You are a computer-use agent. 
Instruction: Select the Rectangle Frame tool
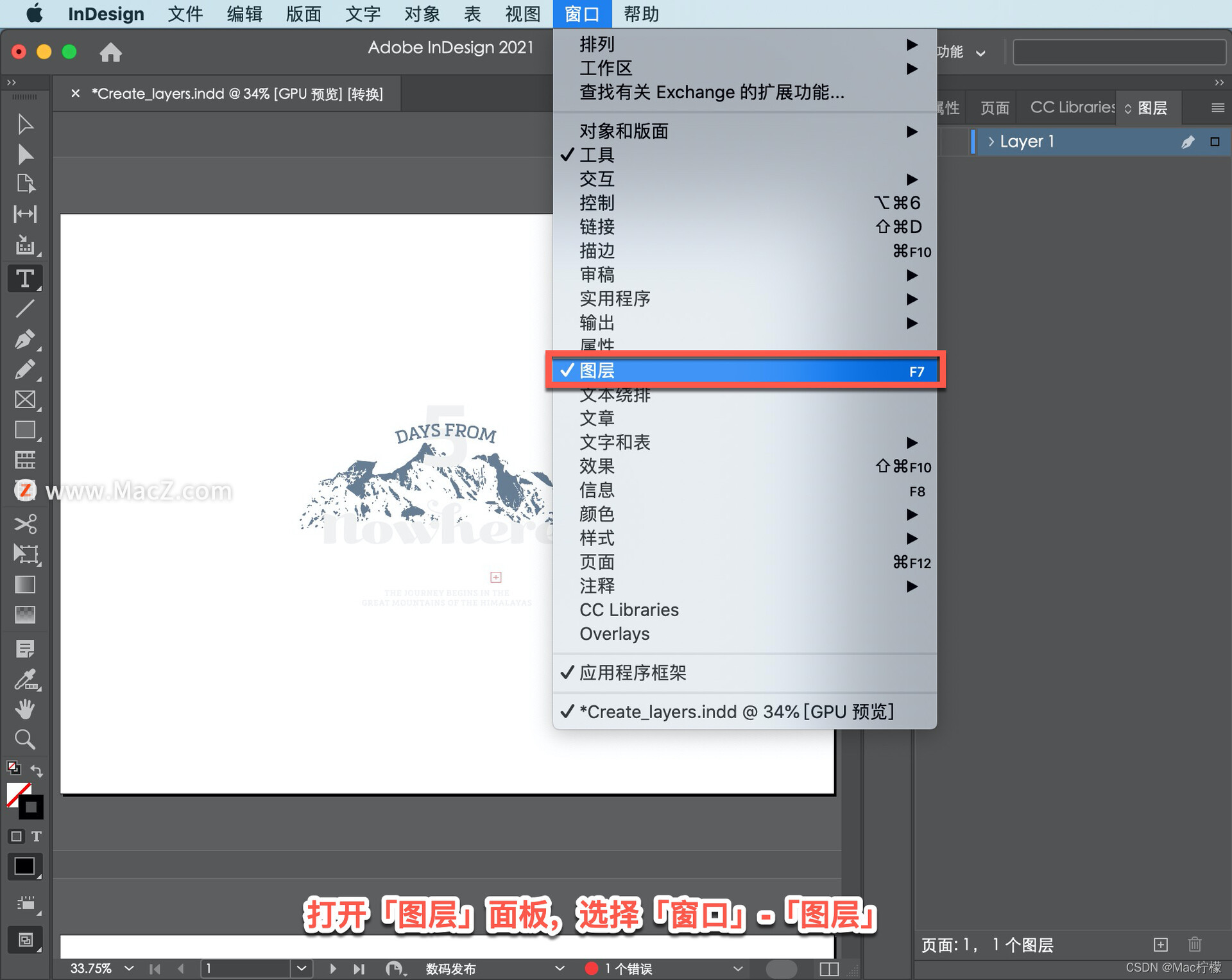click(25, 400)
